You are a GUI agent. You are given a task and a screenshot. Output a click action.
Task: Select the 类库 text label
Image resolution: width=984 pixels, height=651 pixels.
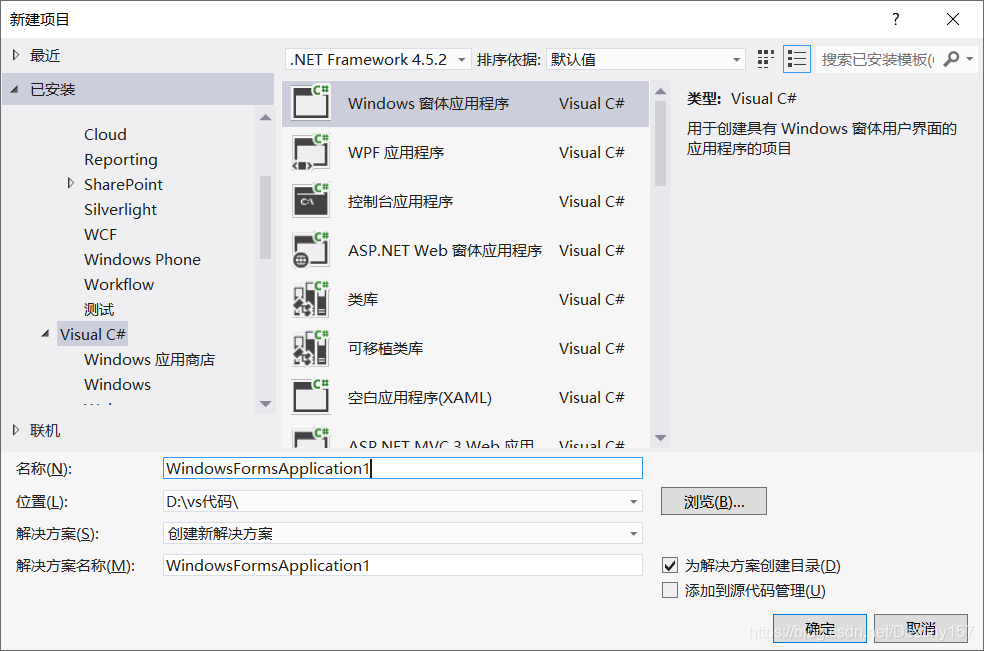[363, 299]
